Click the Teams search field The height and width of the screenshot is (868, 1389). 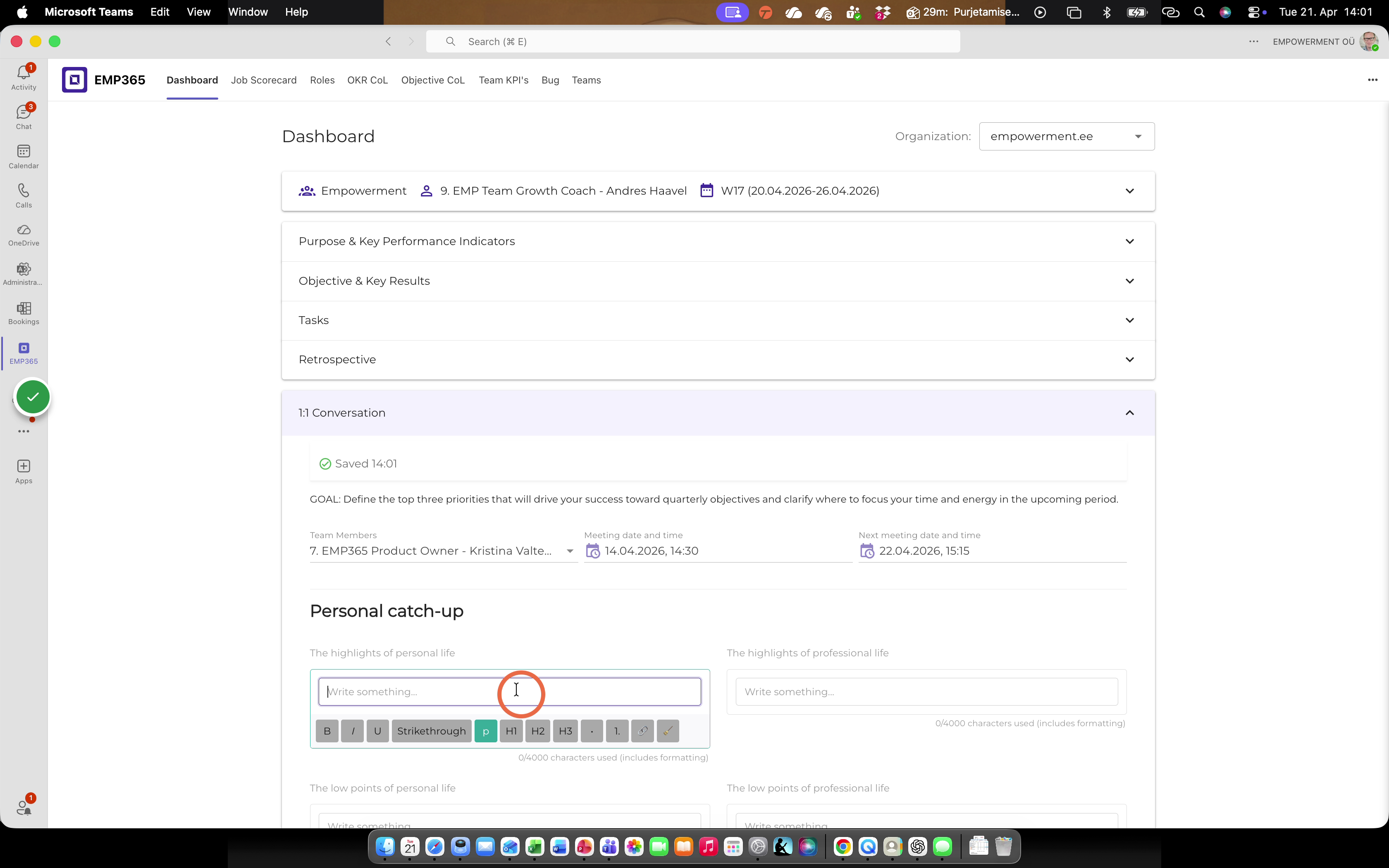[693, 41]
